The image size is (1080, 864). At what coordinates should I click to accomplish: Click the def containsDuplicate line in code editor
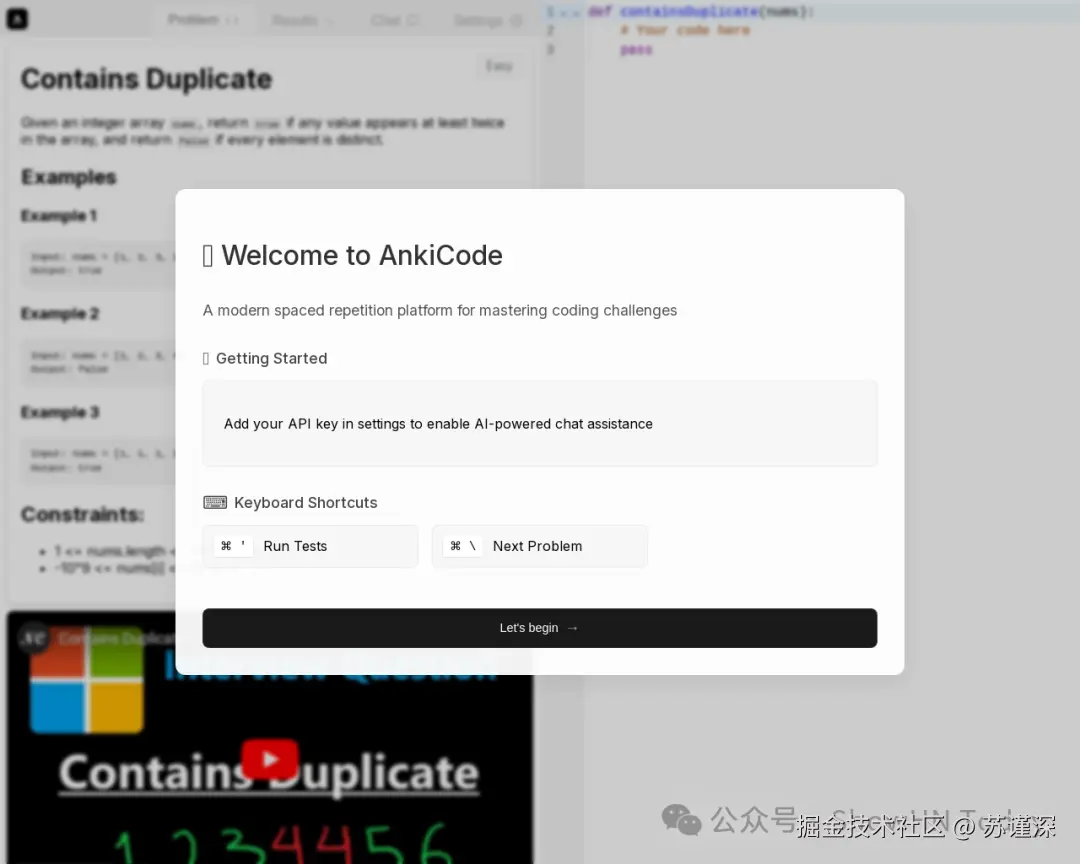point(700,11)
